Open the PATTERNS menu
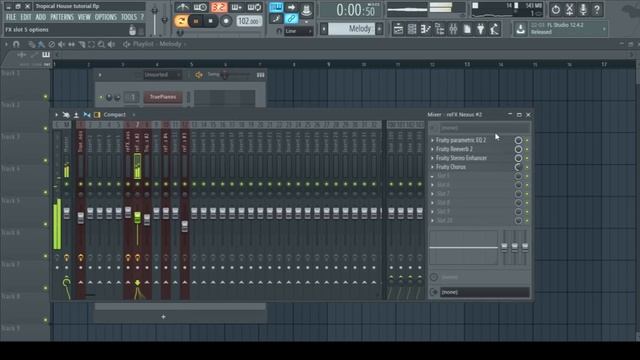The height and width of the screenshot is (360, 640). tap(62, 17)
